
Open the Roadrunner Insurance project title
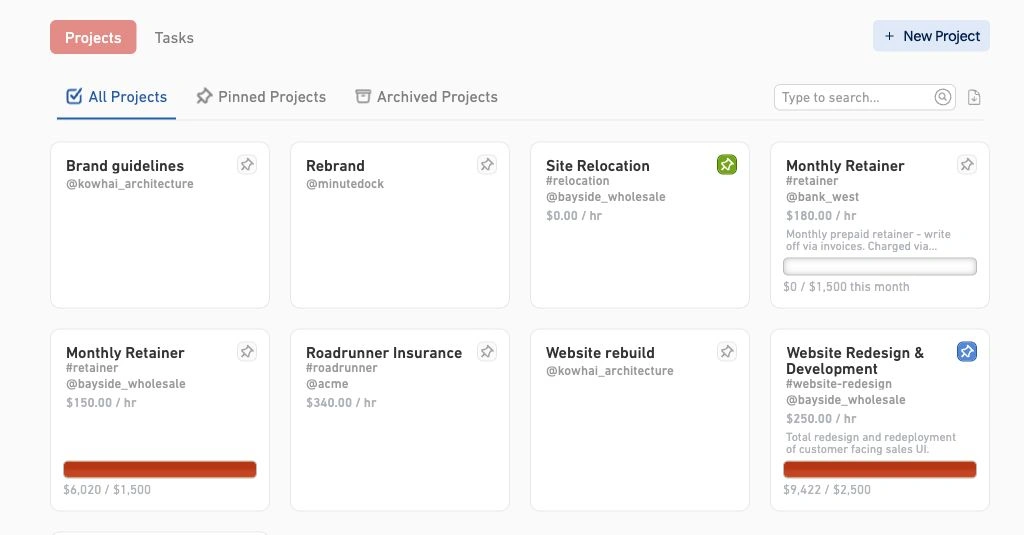coord(384,353)
